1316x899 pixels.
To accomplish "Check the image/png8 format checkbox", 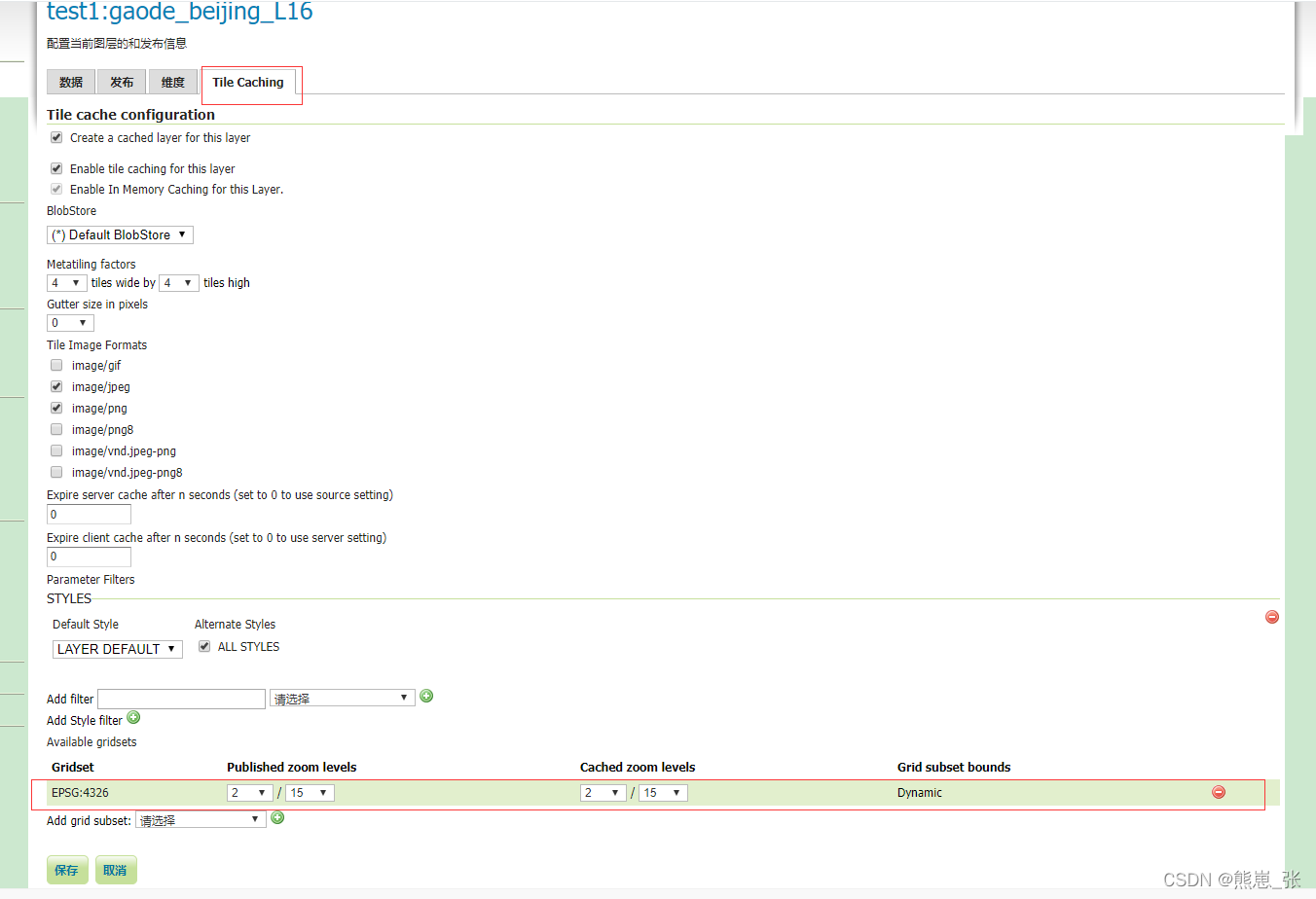I will pos(56,429).
